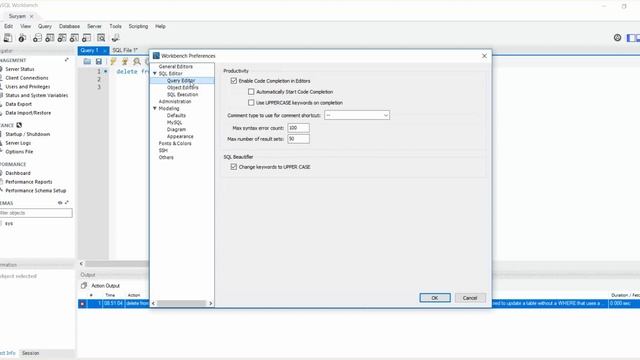
Task: Click error status icon in output row 1
Action: pos(82,304)
